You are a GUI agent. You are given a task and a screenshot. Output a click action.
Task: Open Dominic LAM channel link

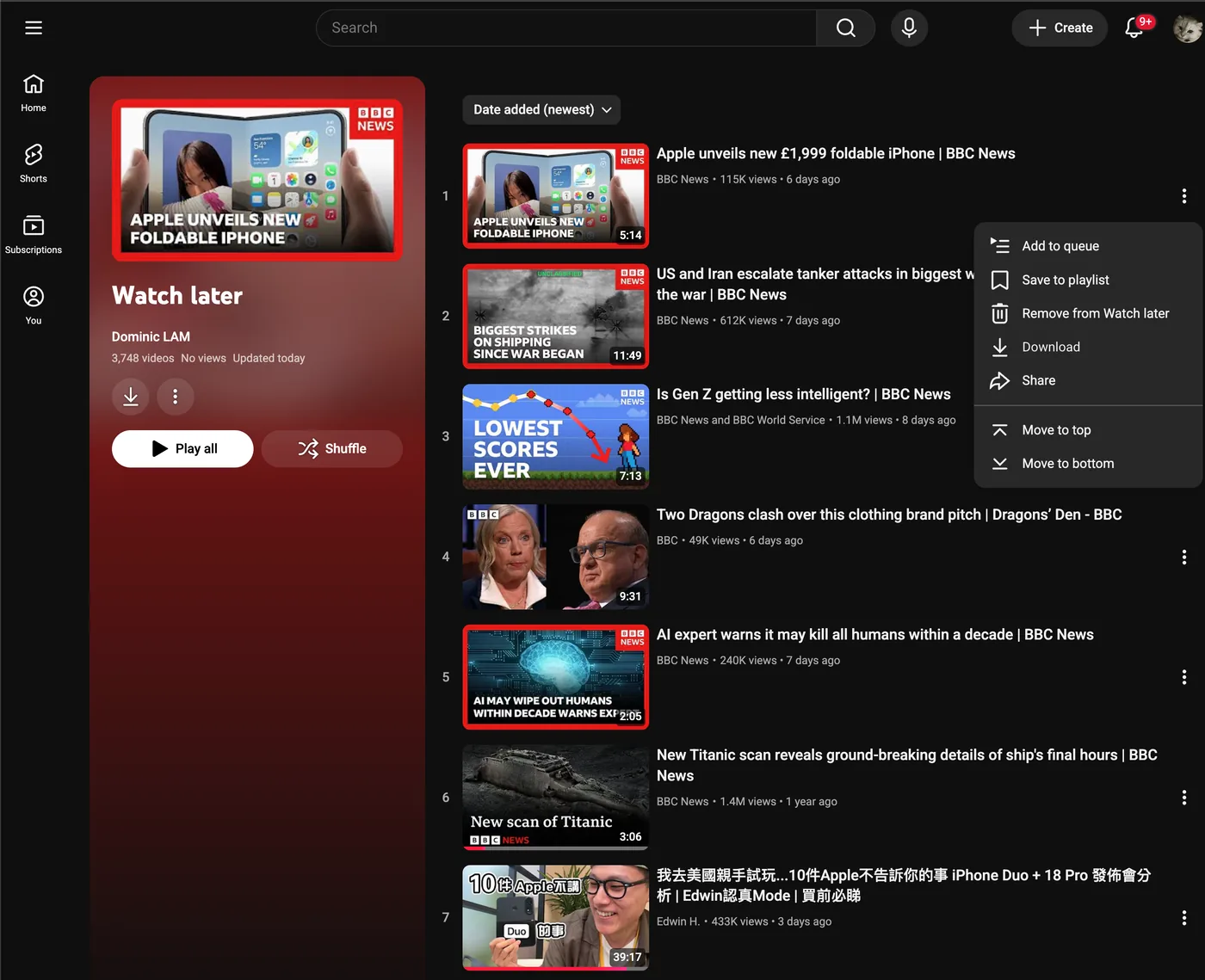pos(151,336)
